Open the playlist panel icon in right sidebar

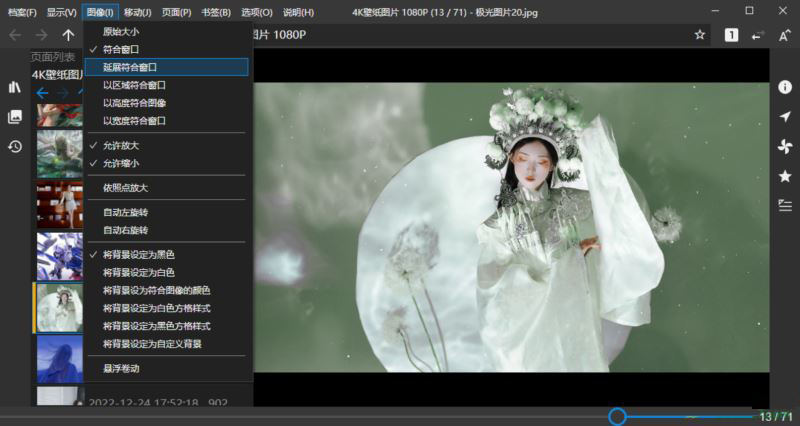785,206
